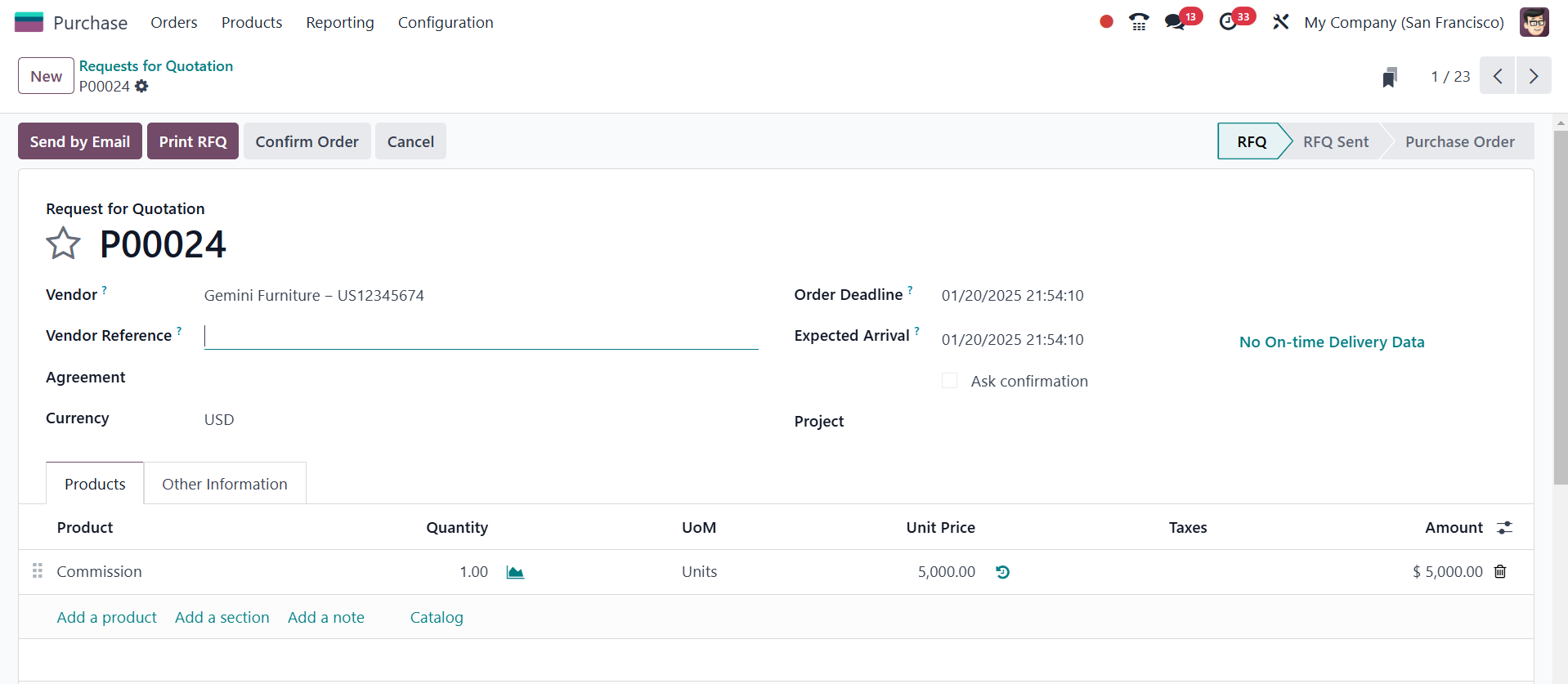The height and width of the screenshot is (684, 1568).
Task: Open the discuss messages icon
Action: point(1175,22)
